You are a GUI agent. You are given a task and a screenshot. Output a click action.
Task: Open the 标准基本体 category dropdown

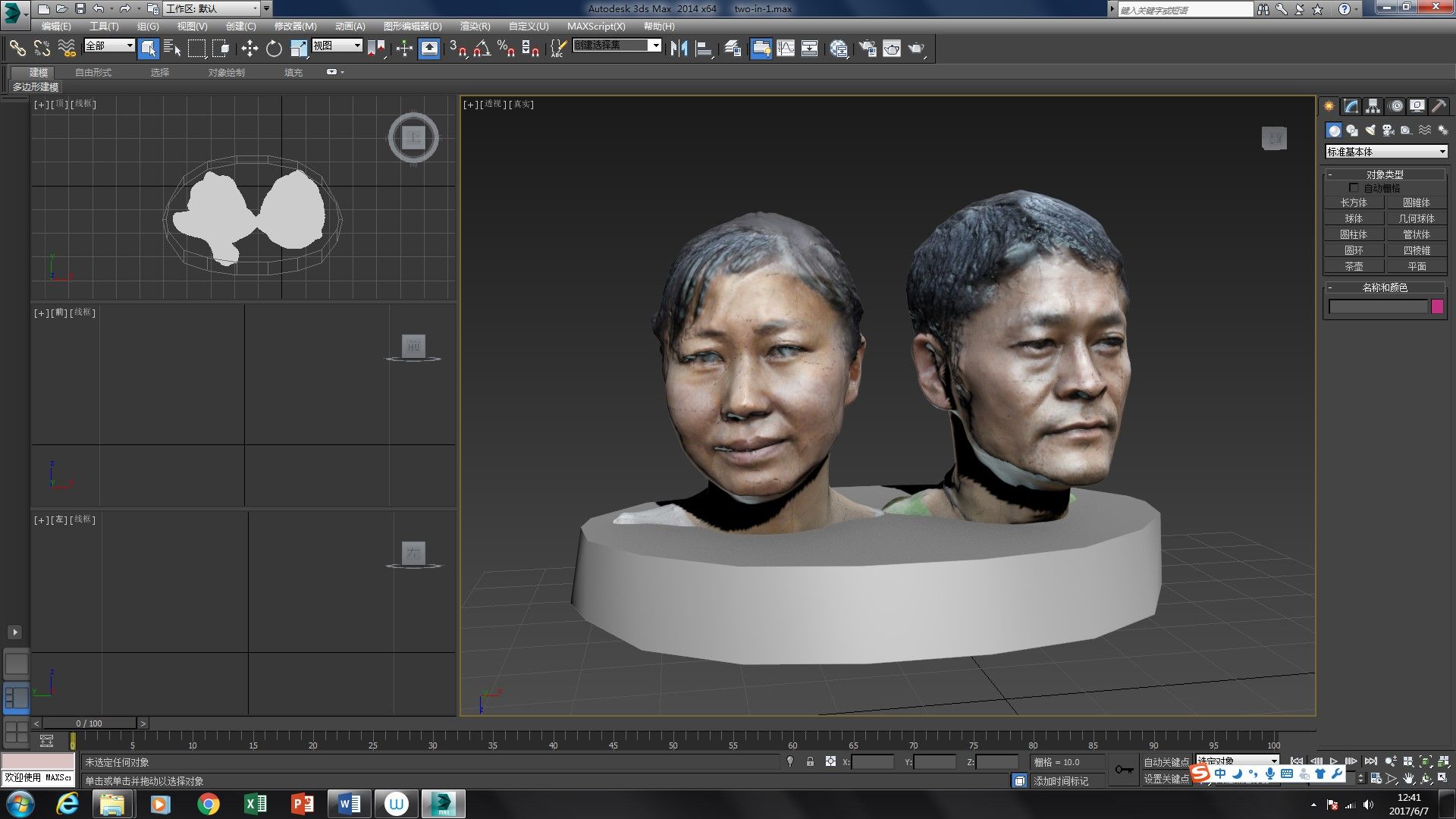click(1385, 152)
